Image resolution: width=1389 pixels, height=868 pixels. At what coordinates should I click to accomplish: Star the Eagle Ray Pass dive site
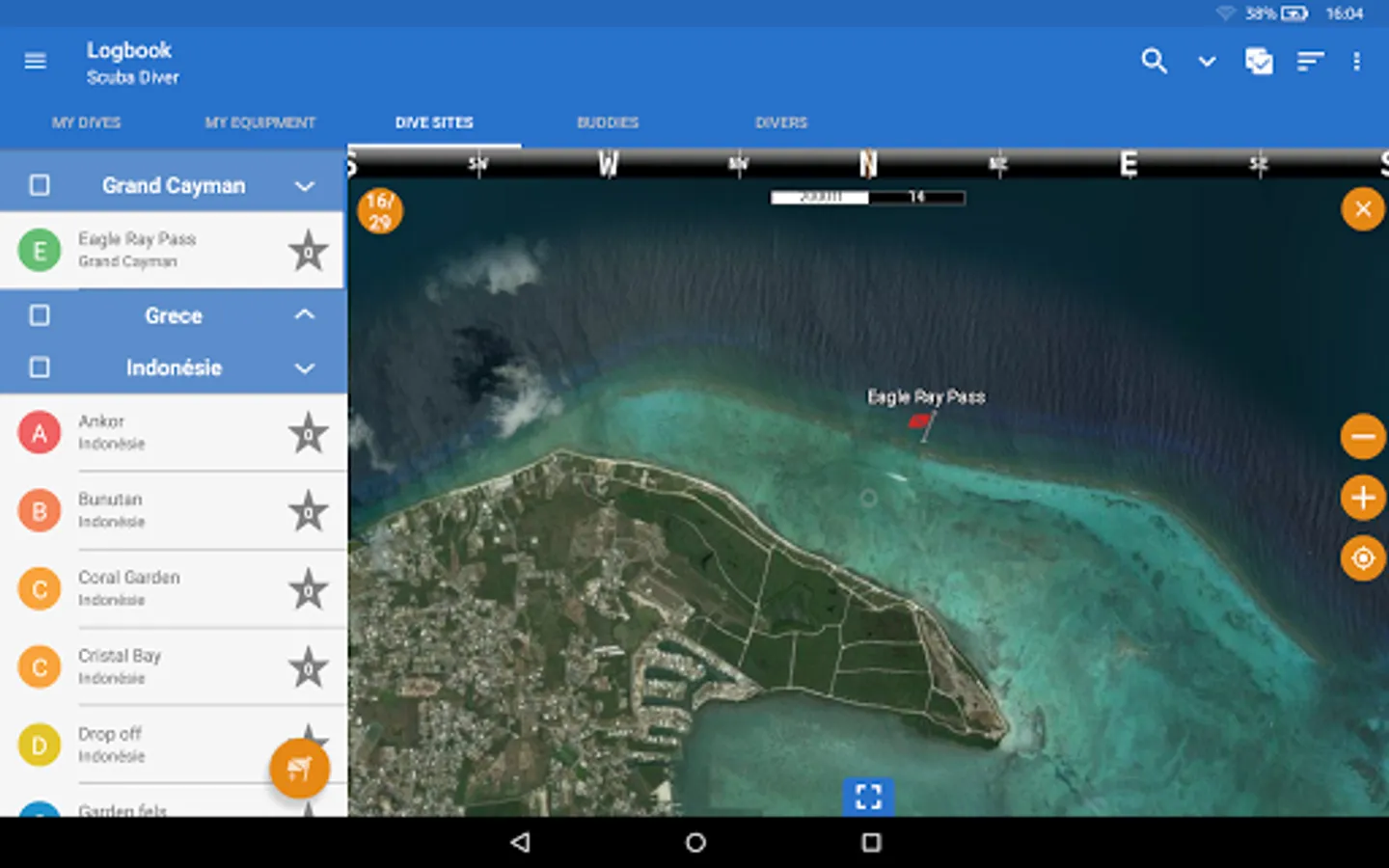[309, 251]
